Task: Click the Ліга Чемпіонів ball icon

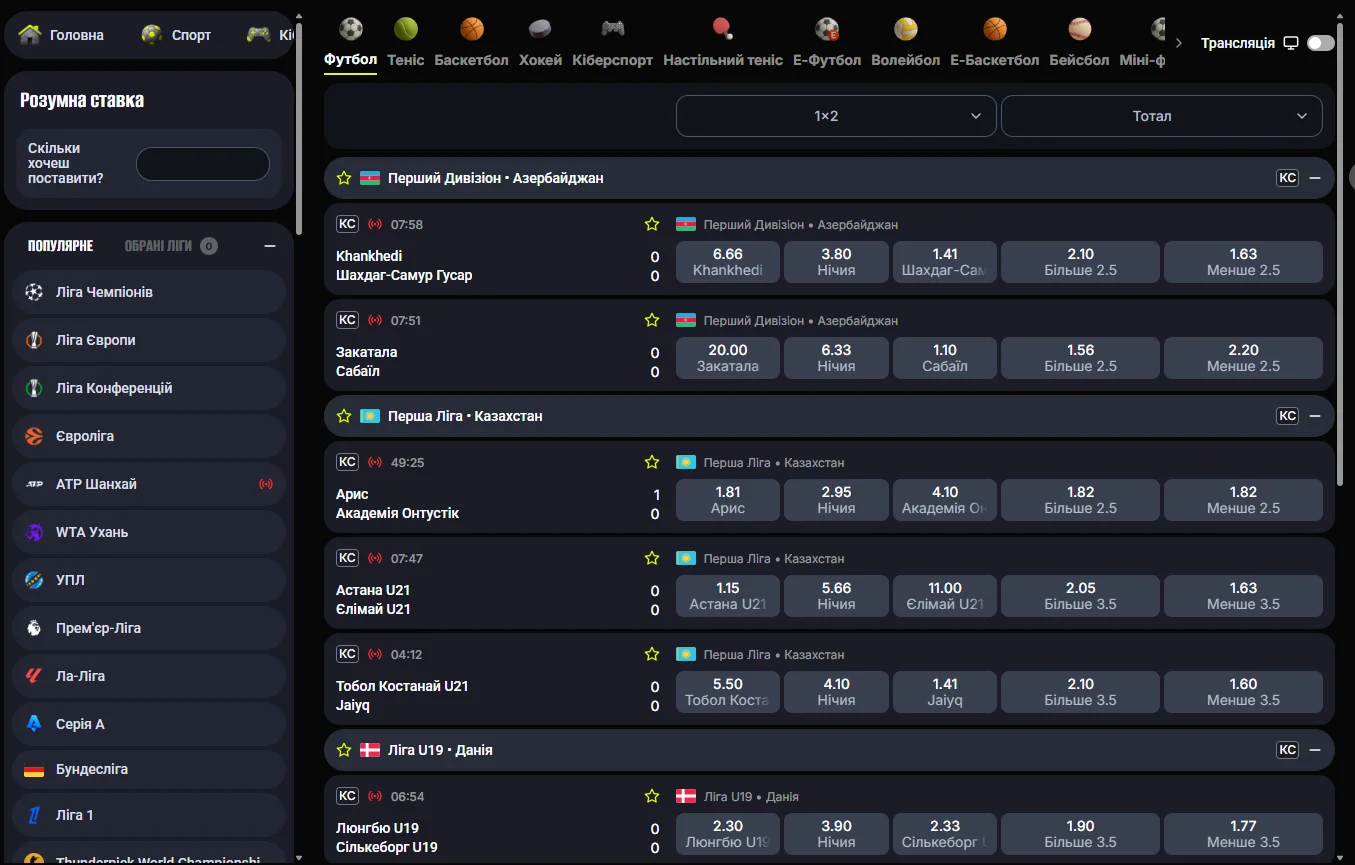Action: [x=34, y=292]
